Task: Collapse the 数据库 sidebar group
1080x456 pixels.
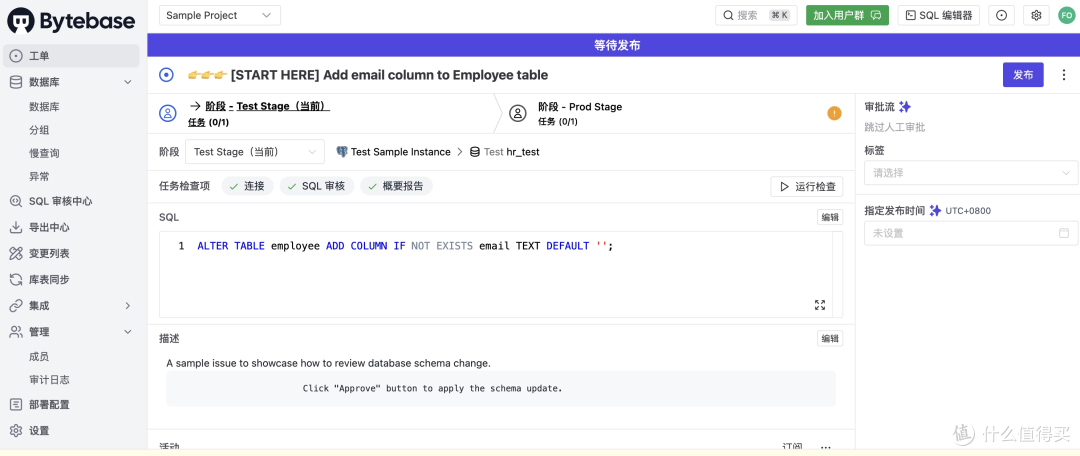Action: [127, 82]
